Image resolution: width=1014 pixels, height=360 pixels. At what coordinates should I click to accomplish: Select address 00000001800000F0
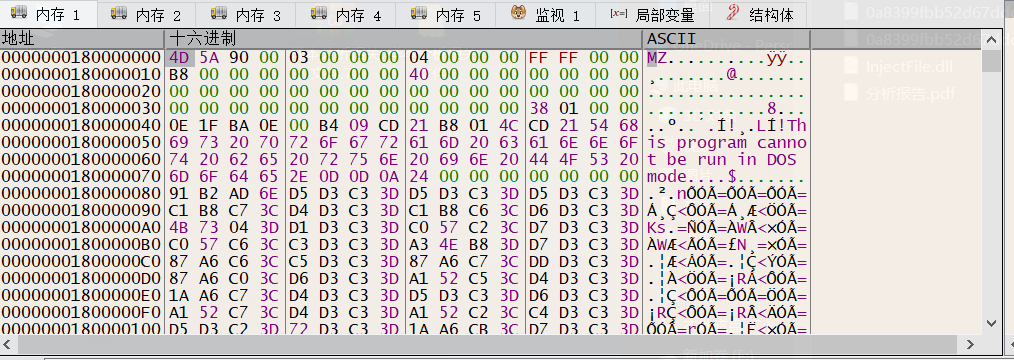81,313
